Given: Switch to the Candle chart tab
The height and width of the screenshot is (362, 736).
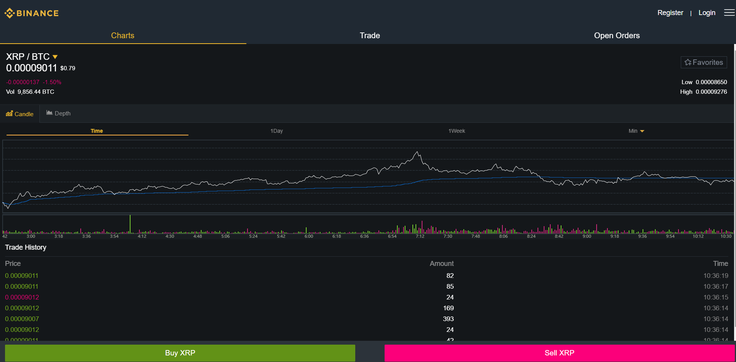Looking at the screenshot, I should [x=20, y=114].
